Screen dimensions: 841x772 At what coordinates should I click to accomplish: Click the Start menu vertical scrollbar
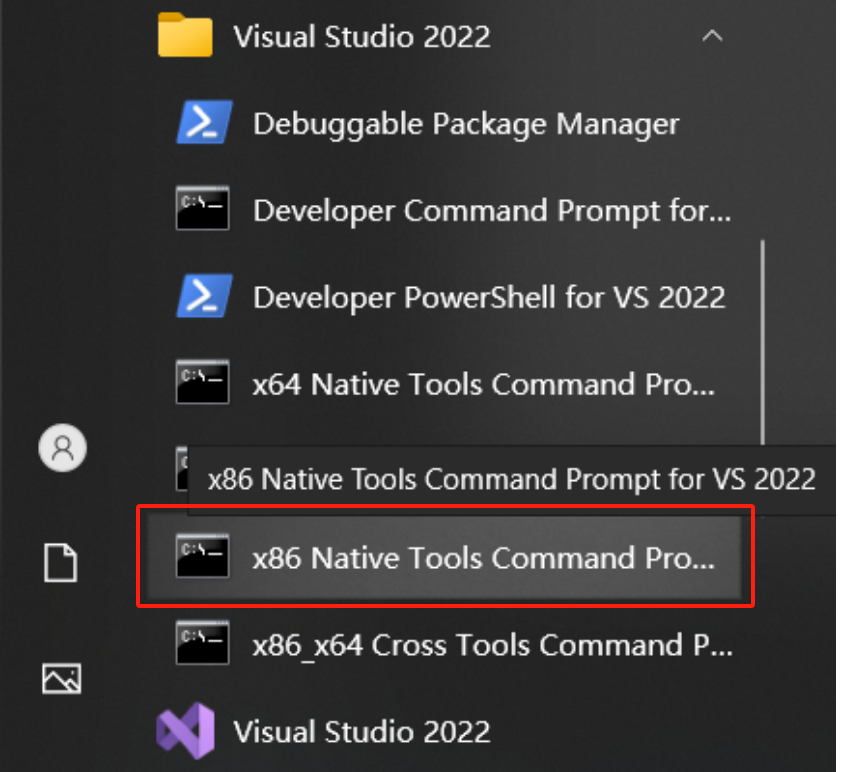coord(762,342)
